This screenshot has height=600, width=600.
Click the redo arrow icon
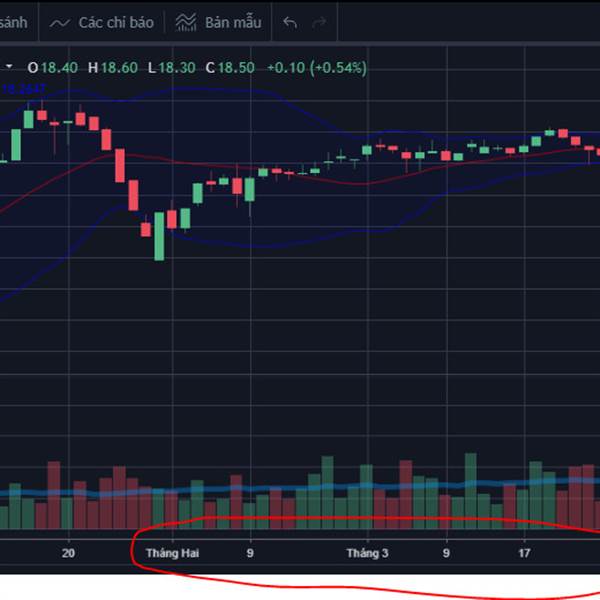[x=319, y=23]
